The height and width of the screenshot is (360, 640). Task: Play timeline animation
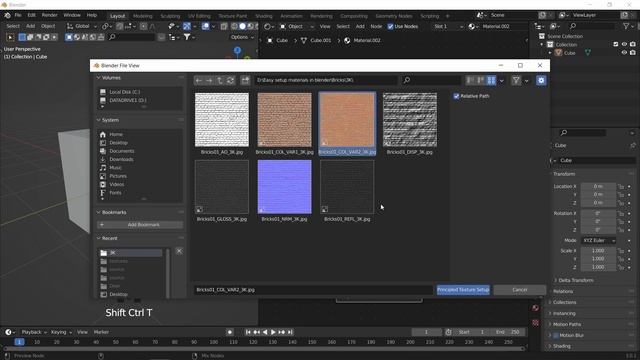pos(273,332)
